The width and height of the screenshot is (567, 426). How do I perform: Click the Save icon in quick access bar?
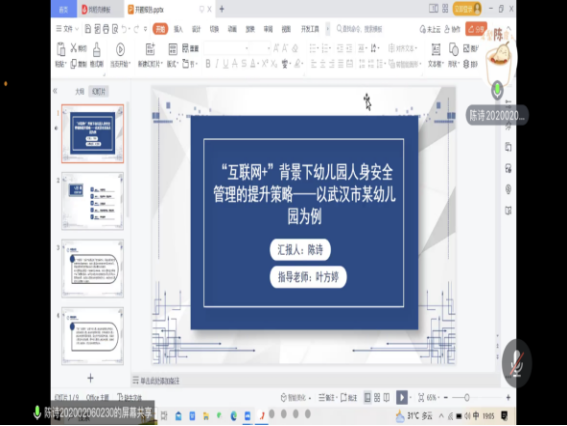point(88,29)
